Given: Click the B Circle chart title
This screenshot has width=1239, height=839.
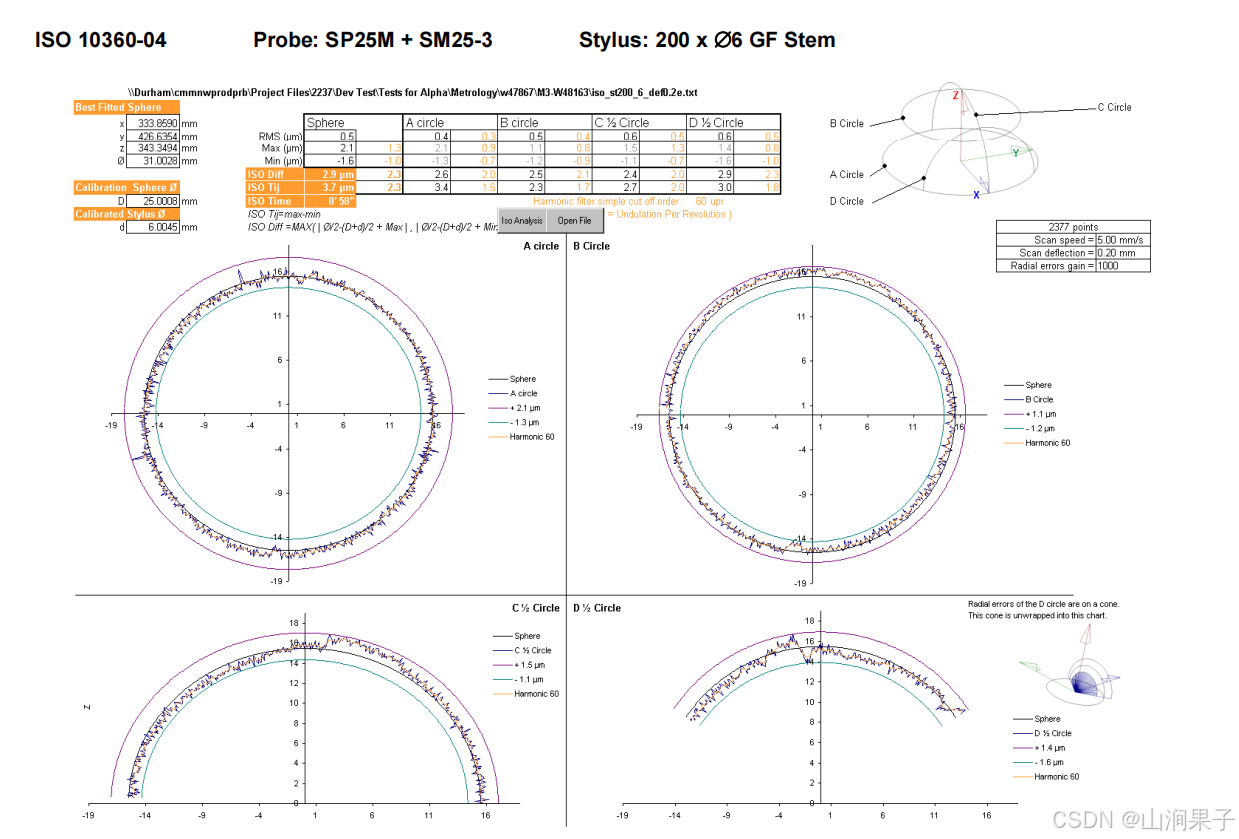Looking at the screenshot, I should [x=591, y=246].
